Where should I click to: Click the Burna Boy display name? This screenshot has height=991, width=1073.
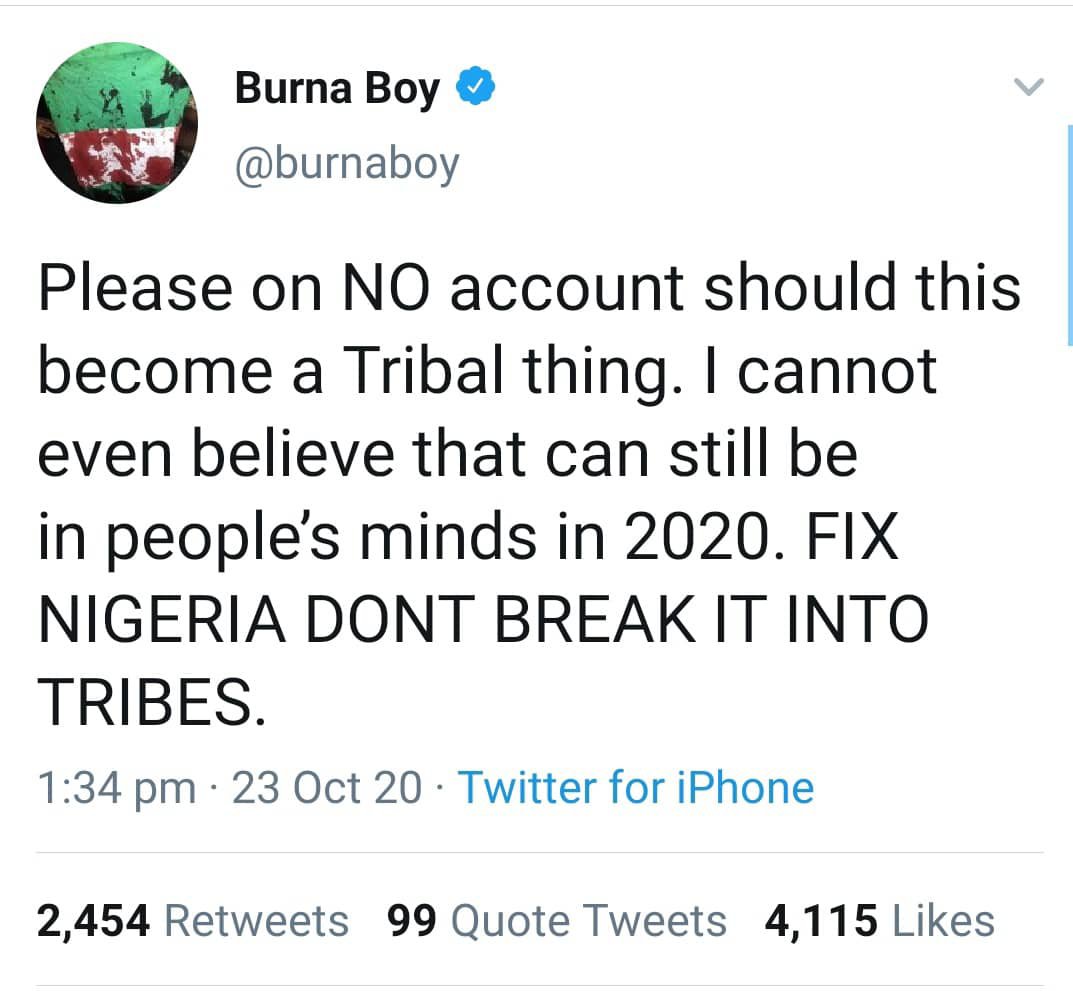[x=336, y=89]
